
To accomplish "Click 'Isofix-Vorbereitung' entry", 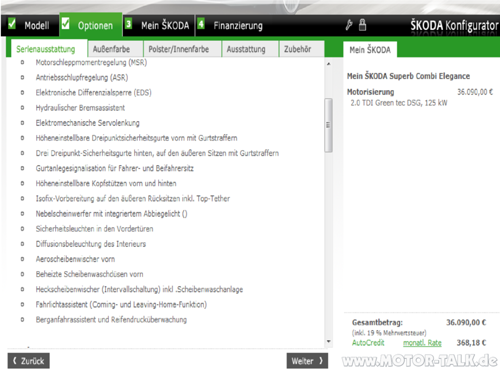I will 133,198.
